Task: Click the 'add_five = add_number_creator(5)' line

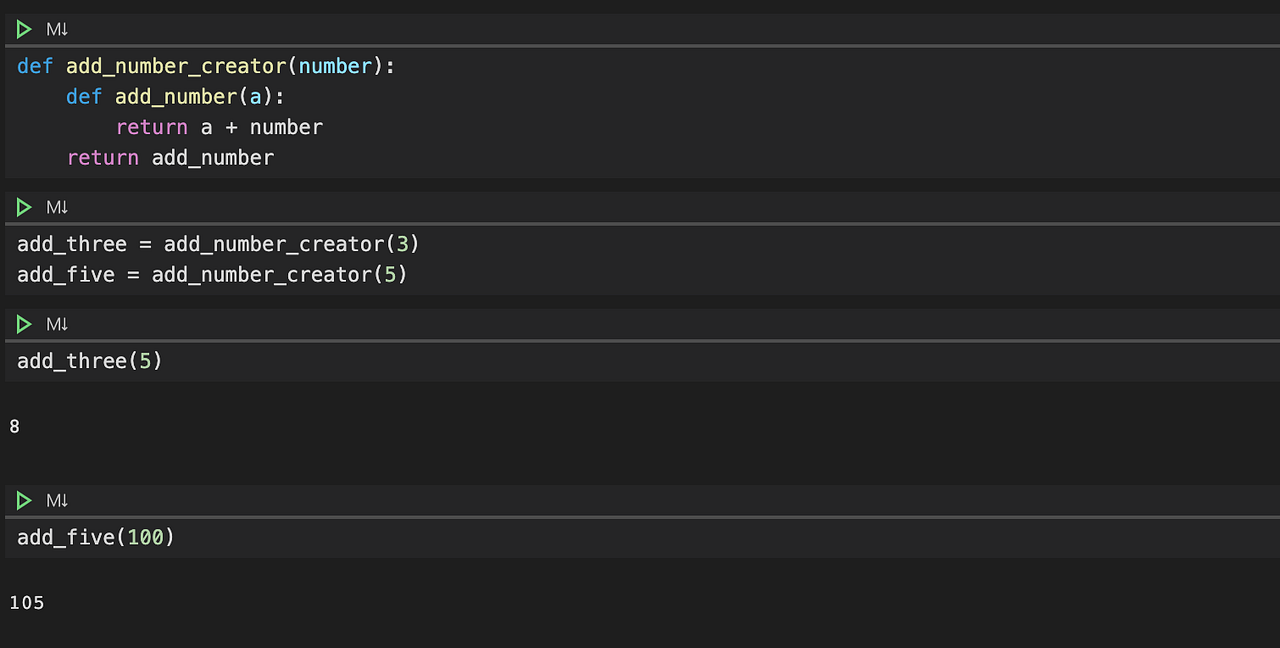Action: pos(212,275)
